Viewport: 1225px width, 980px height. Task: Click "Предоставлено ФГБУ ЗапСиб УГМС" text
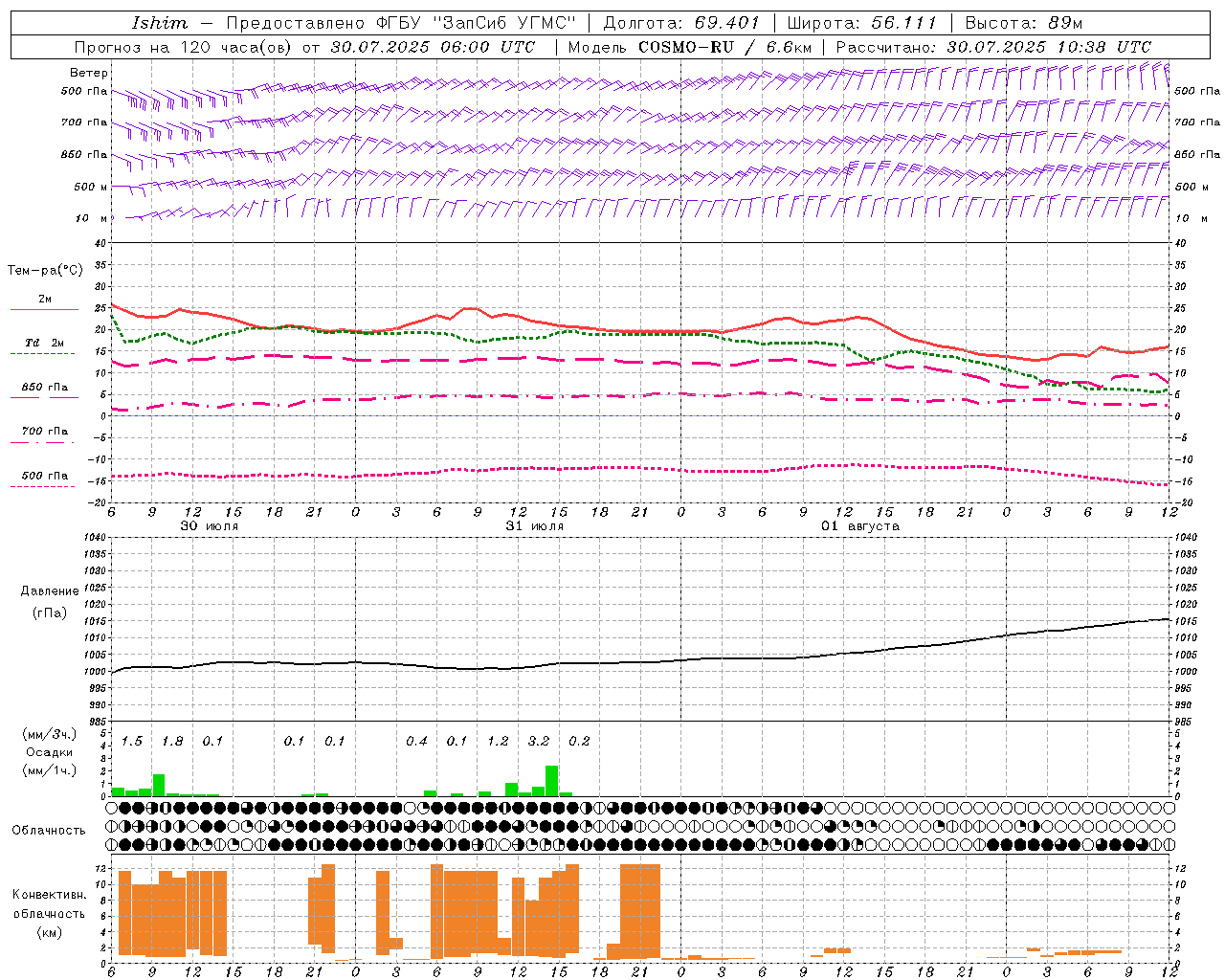click(x=401, y=23)
